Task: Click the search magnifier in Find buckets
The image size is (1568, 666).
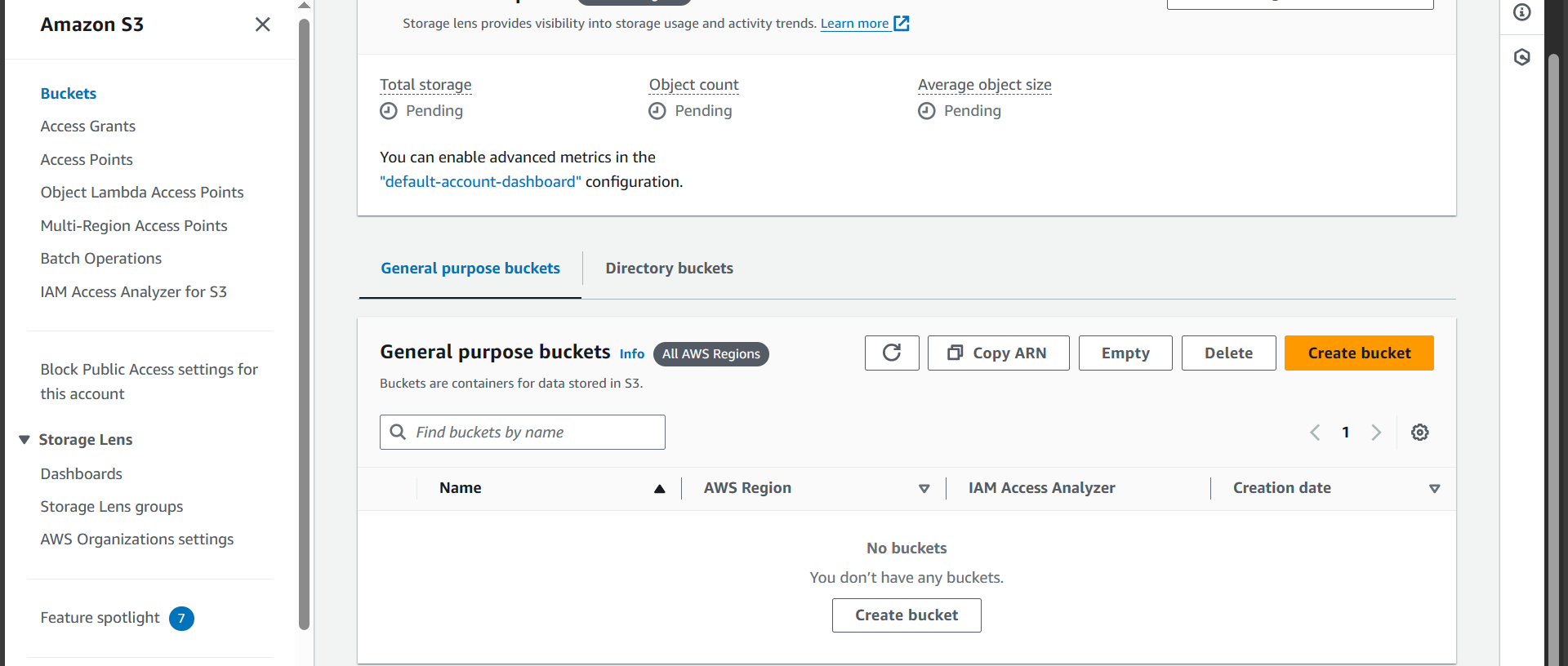Action: tap(398, 432)
